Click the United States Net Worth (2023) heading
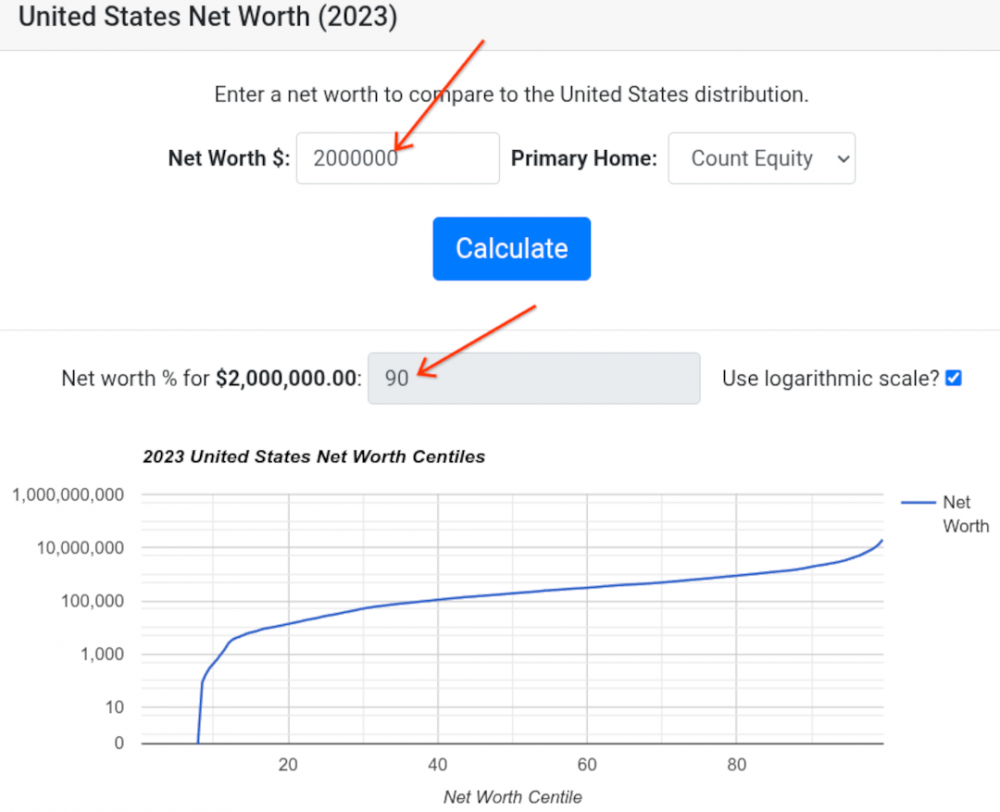Image resolution: width=1000 pixels, height=812 pixels. click(208, 19)
